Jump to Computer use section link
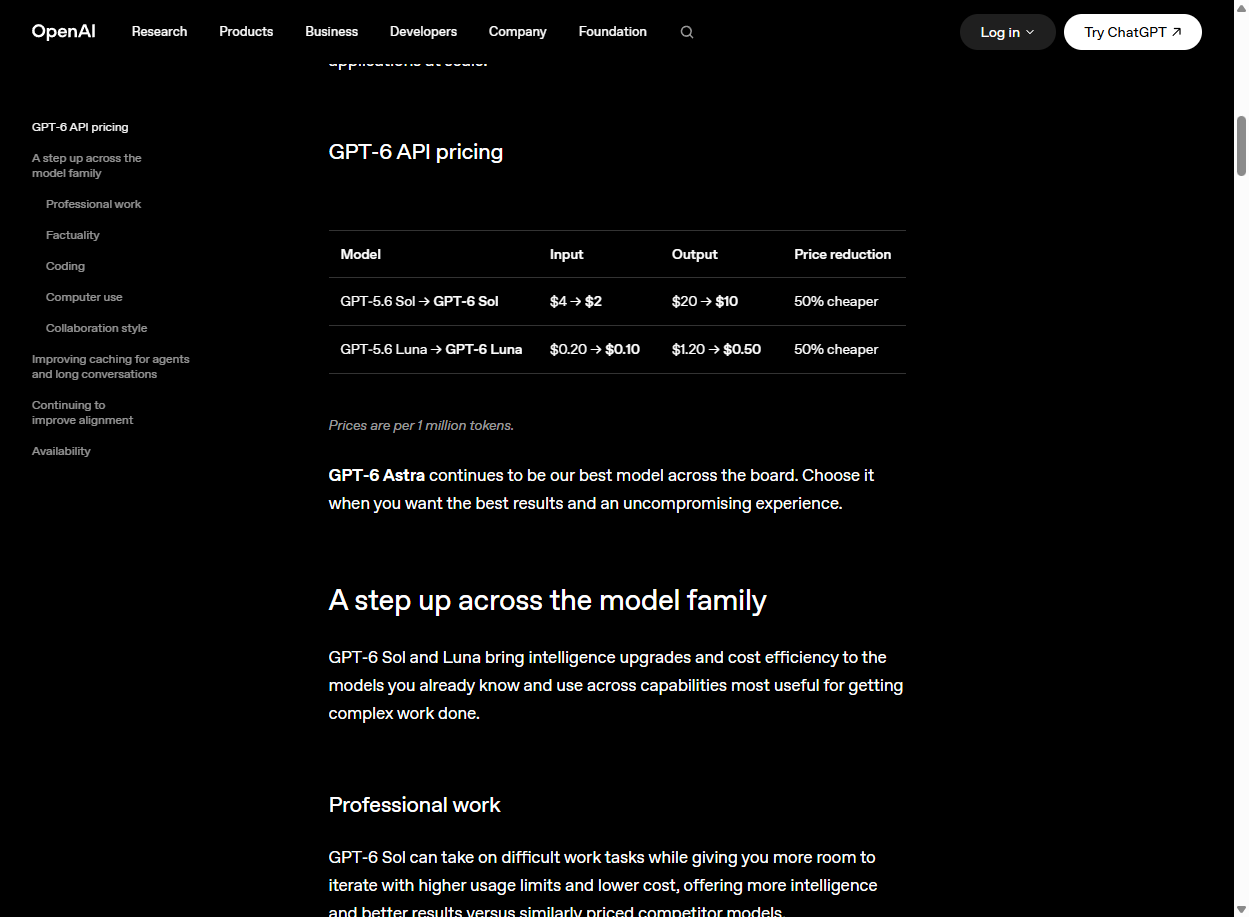The height and width of the screenshot is (917, 1249). click(84, 297)
